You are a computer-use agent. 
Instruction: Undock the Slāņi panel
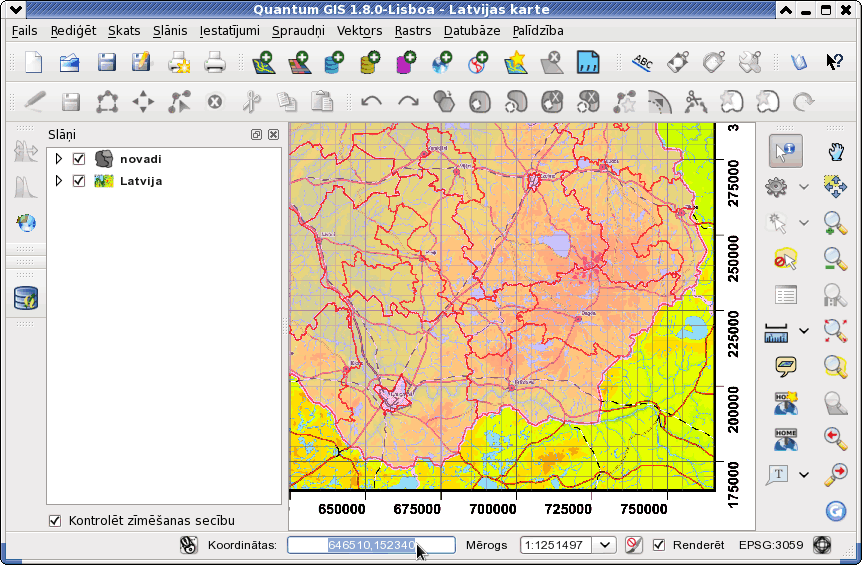pos(256,135)
